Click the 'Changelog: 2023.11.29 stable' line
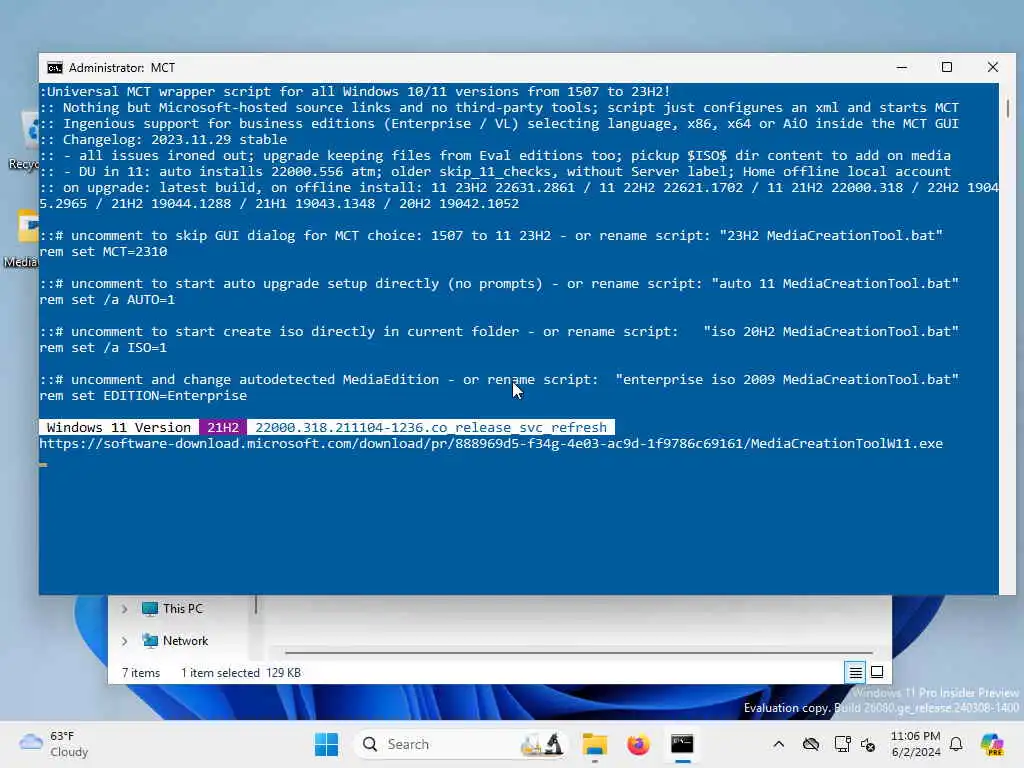Viewport: 1024px width, 768px height. pos(163,139)
